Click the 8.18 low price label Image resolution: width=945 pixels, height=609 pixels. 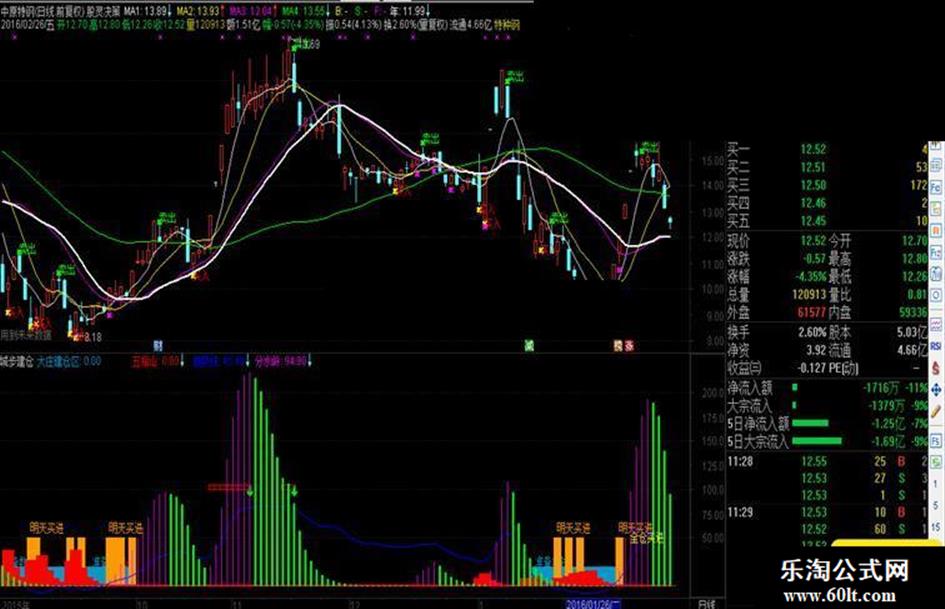point(93,337)
